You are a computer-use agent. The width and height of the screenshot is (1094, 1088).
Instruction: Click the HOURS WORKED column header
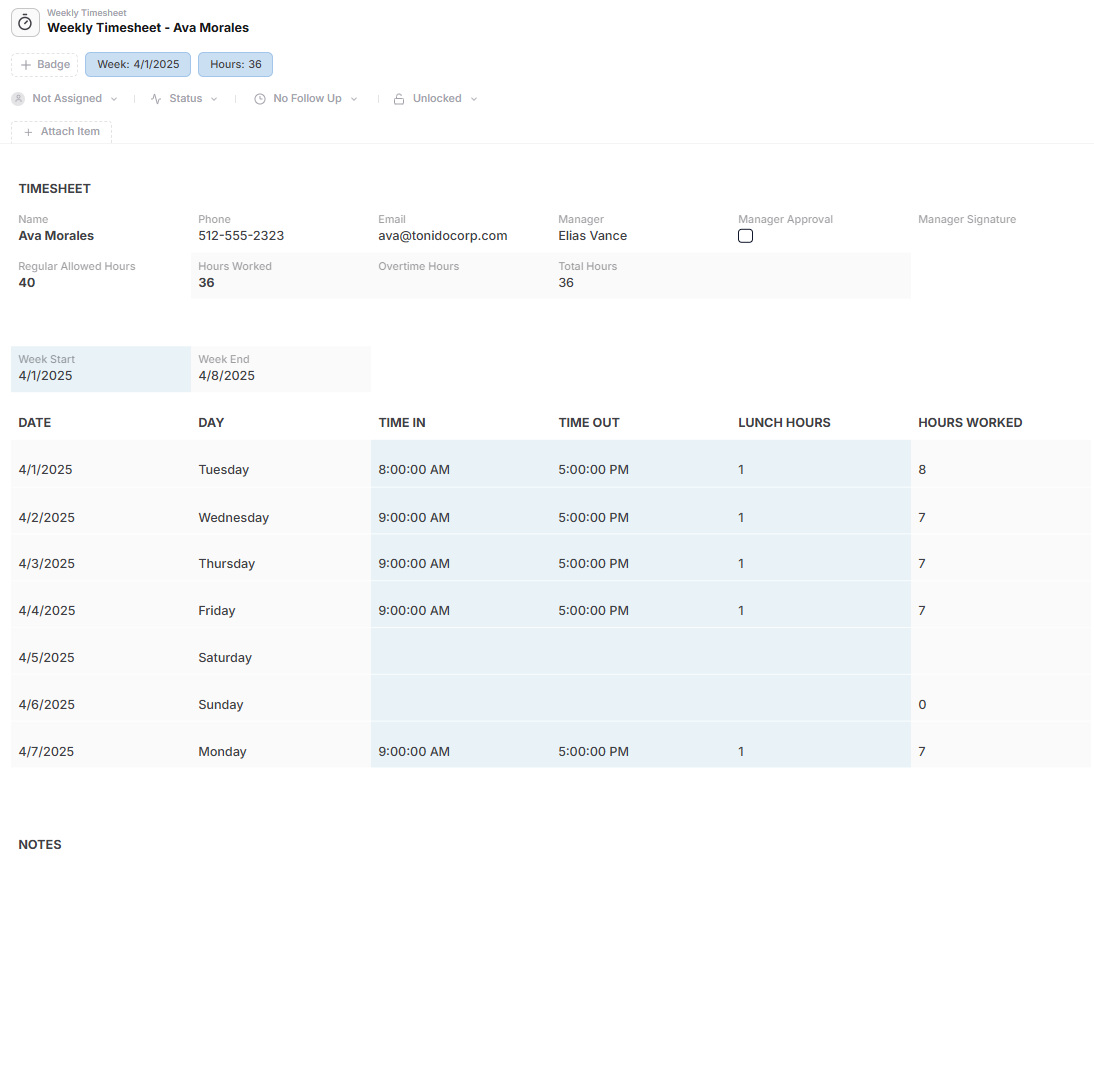click(x=970, y=423)
